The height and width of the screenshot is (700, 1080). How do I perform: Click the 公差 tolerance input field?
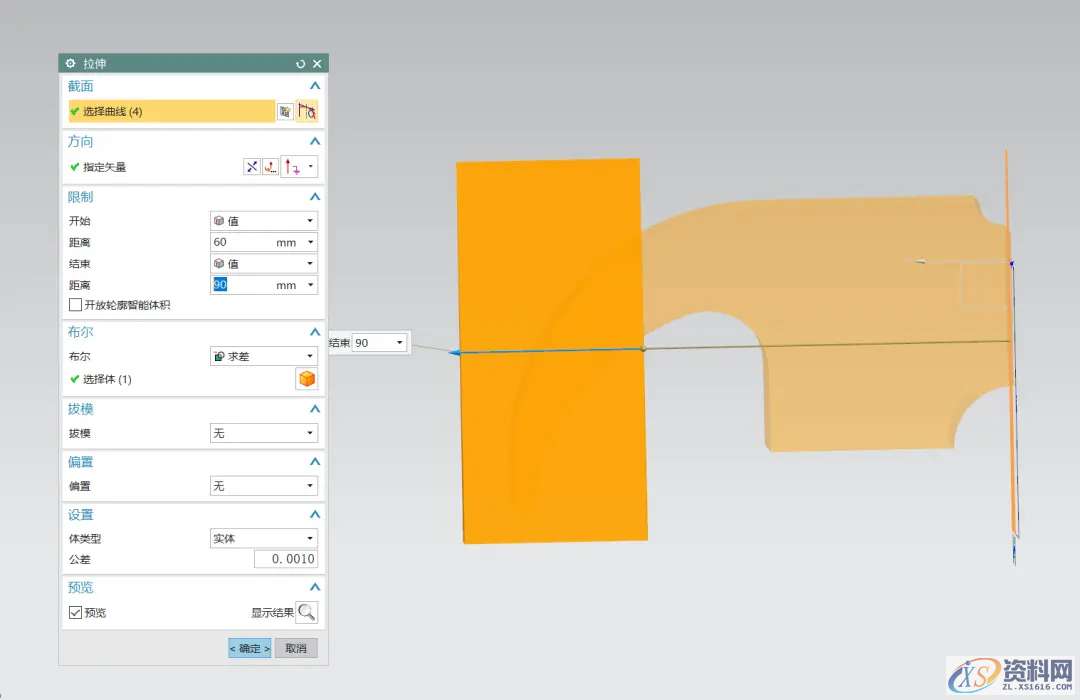[285, 559]
